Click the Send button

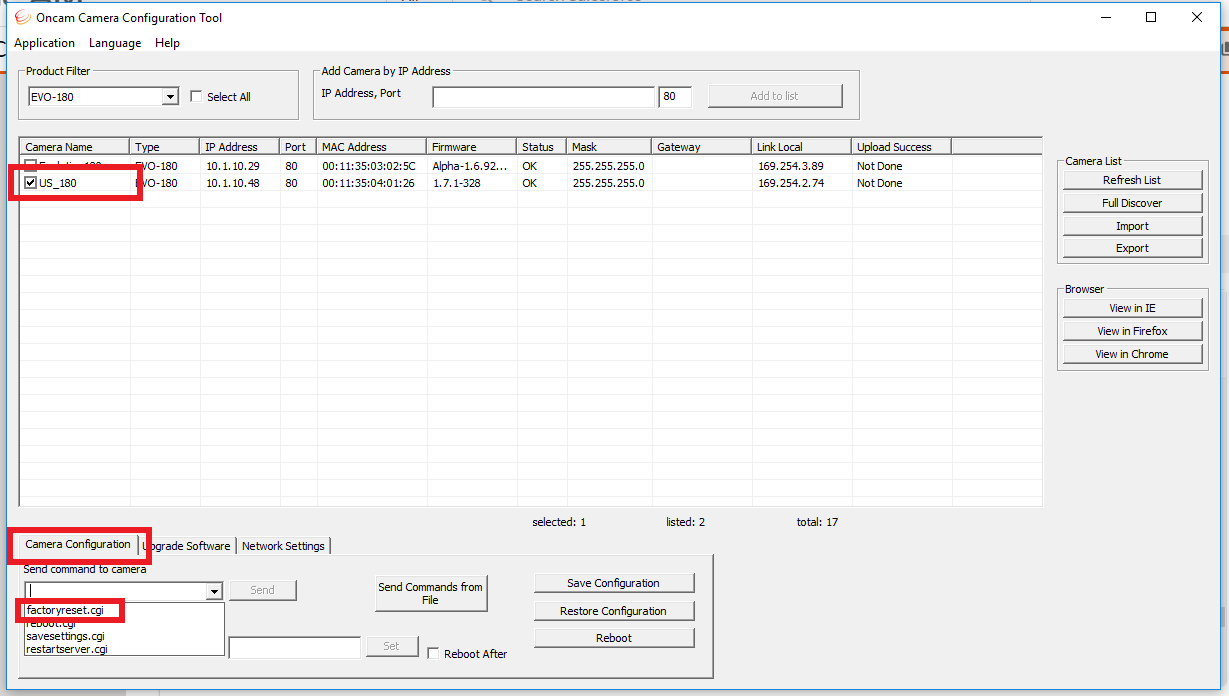pos(263,590)
